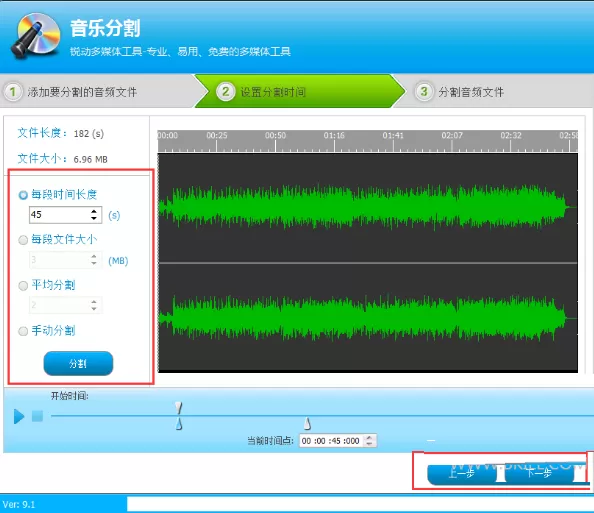Select 手动分割 radio option

point(23,331)
